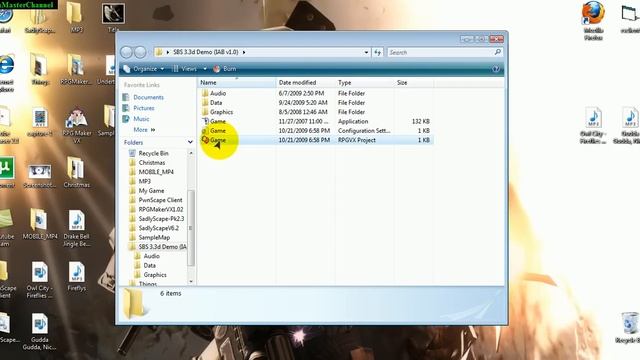Viewport: 640px width, 360px height.
Task: Select RPG Maker VX desktop shortcut
Action: 77,126
